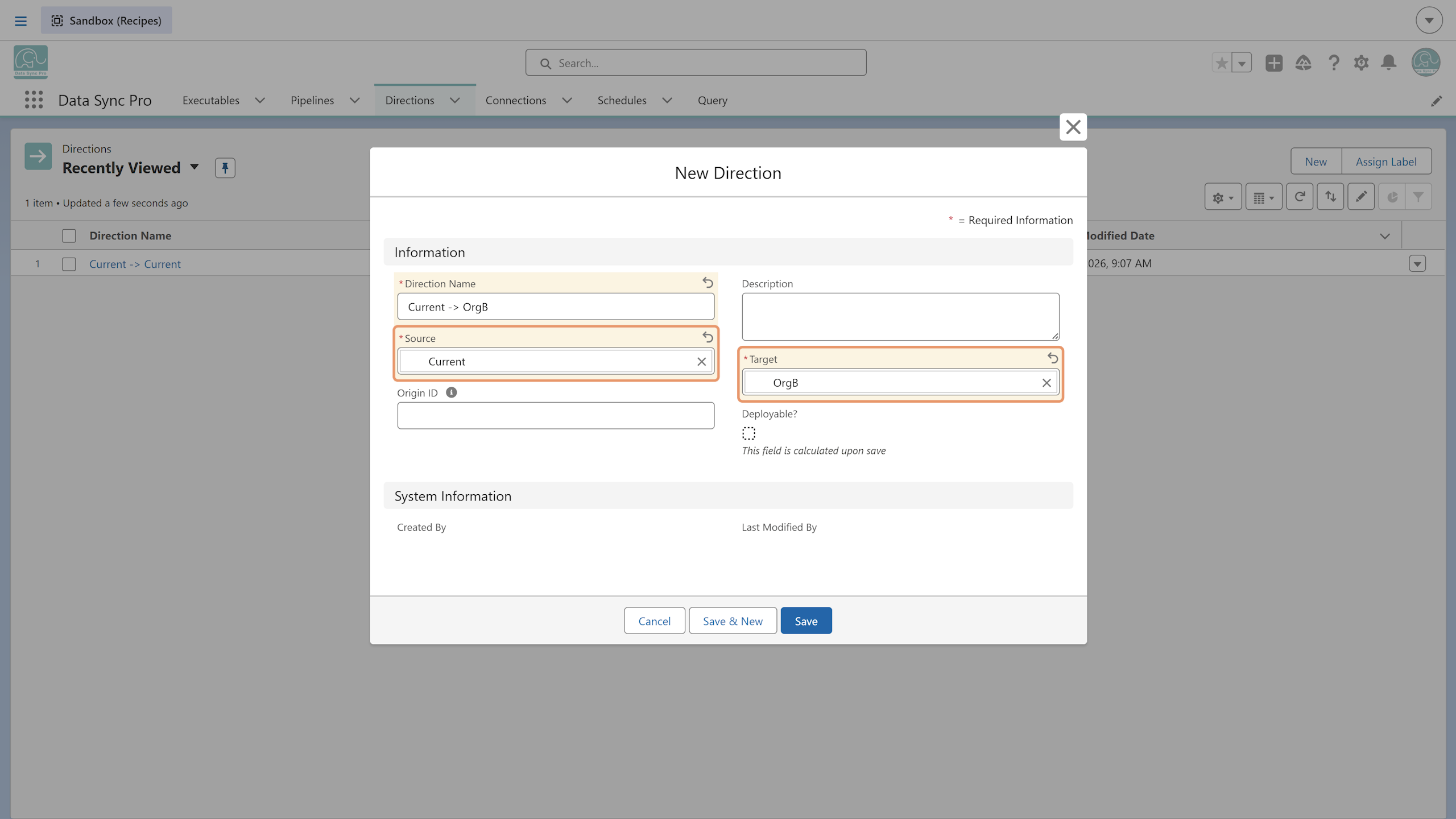Click the Cancel button
The height and width of the screenshot is (819, 1456).
pos(654,621)
